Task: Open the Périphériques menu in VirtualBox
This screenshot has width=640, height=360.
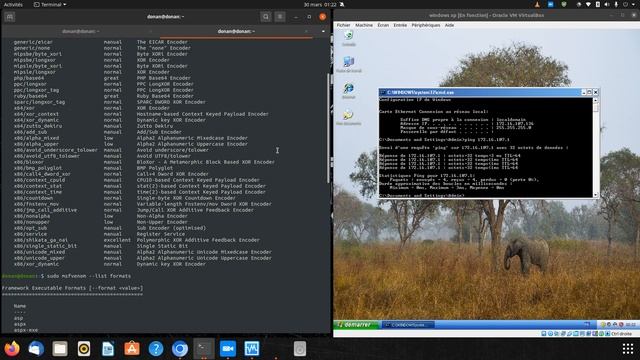Action: 426,25
